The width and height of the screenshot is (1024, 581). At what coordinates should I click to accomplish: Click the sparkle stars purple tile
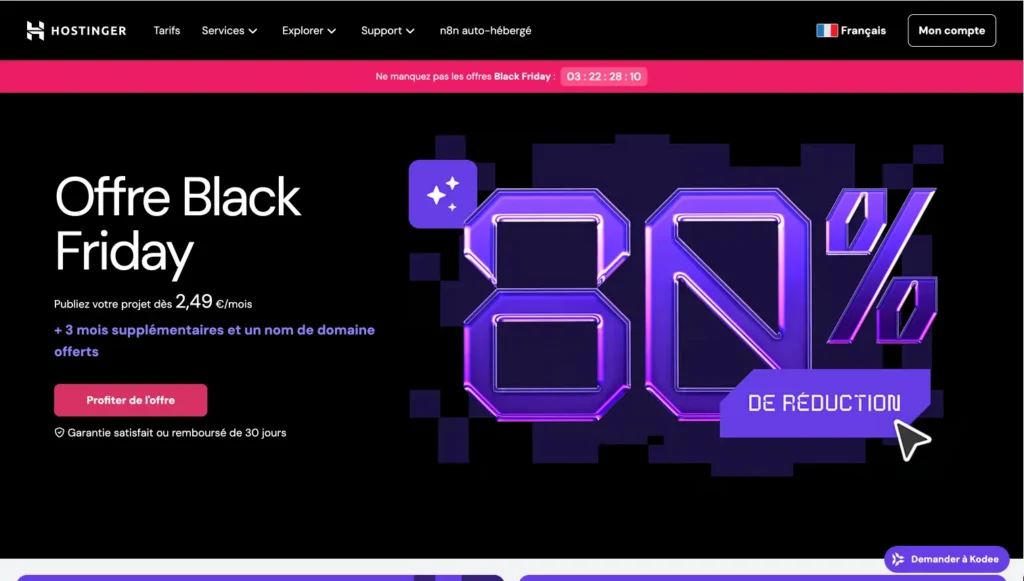pos(443,194)
